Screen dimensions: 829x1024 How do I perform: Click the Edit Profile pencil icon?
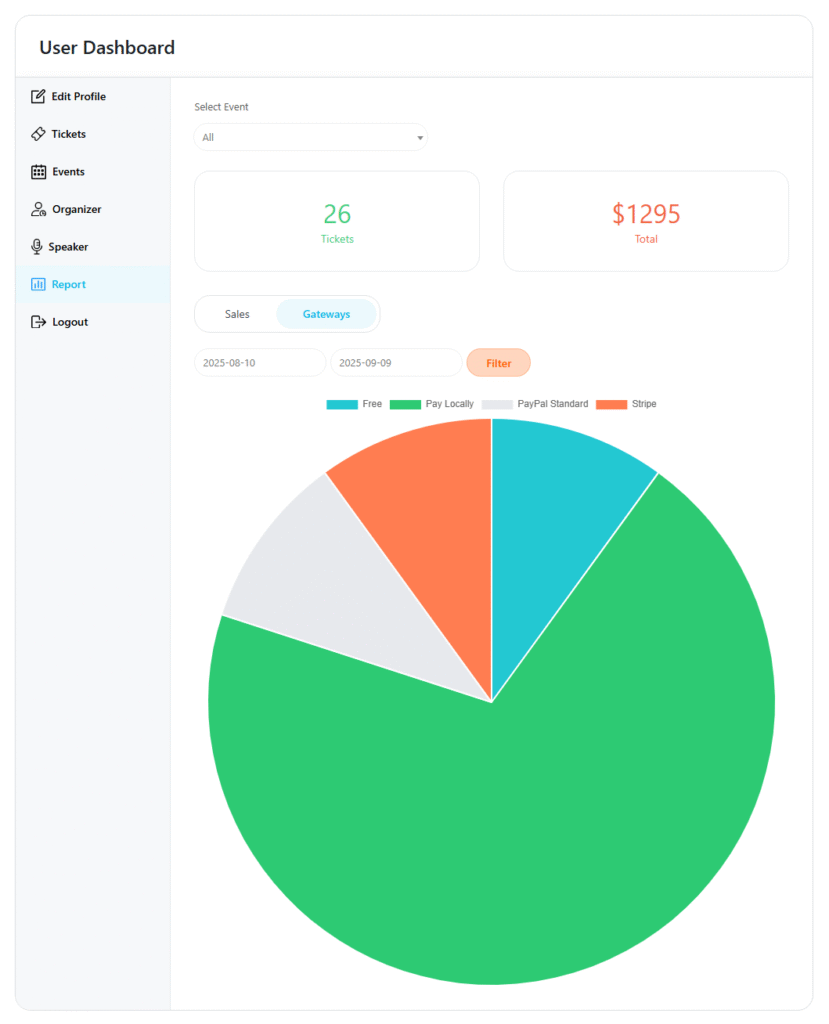37,96
